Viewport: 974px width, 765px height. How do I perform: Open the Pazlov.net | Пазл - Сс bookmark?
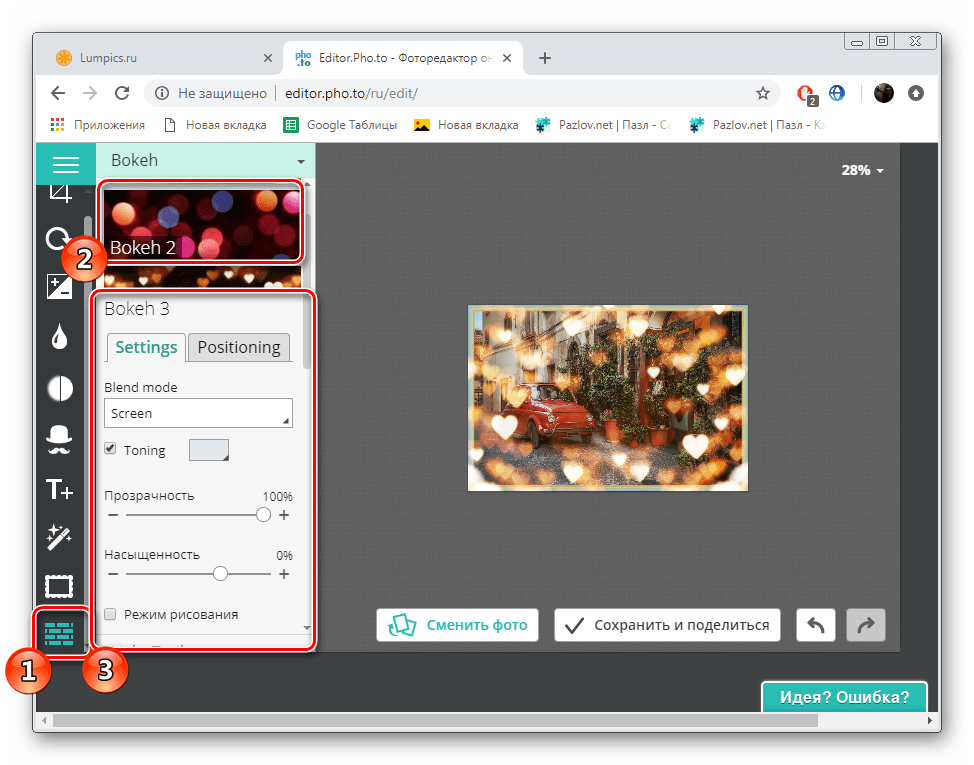pos(604,125)
